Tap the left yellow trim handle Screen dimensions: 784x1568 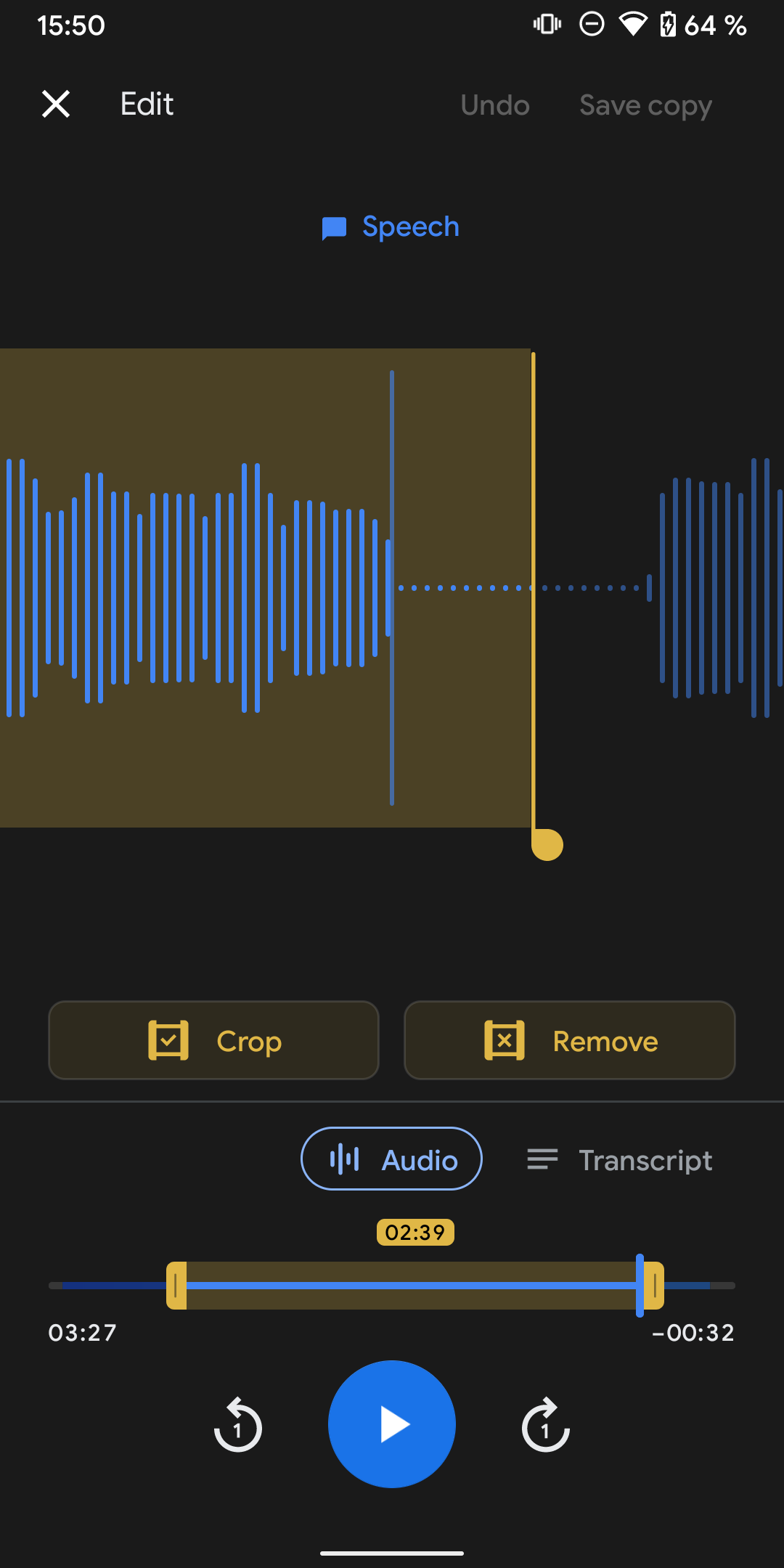click(x=176, y=1286)
